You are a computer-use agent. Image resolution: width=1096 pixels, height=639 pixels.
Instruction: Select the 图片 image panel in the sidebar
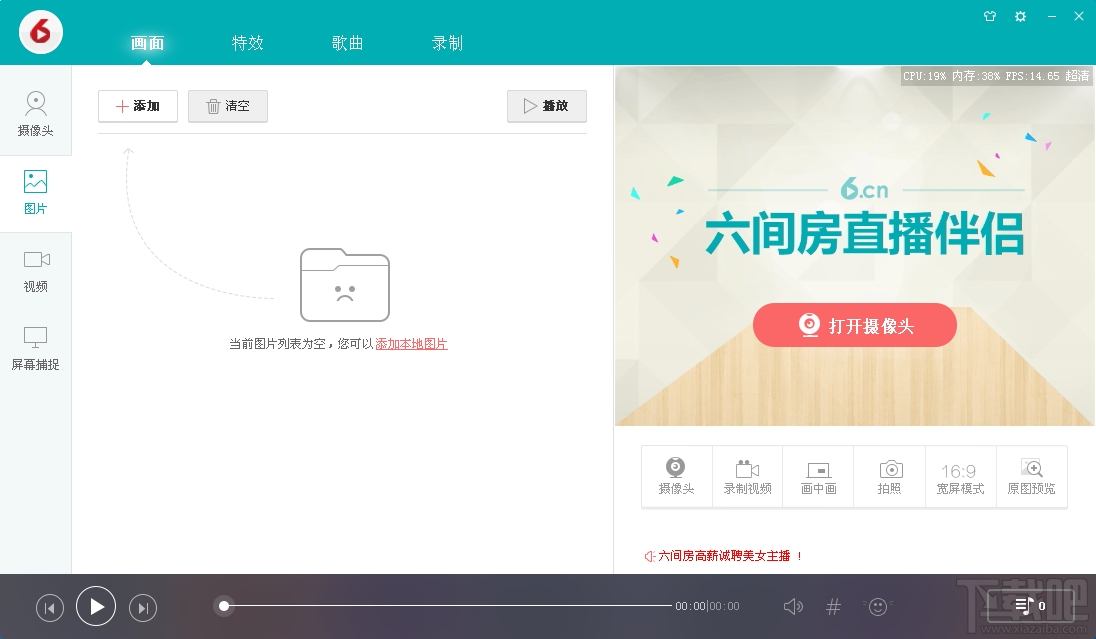pos(36,192)
